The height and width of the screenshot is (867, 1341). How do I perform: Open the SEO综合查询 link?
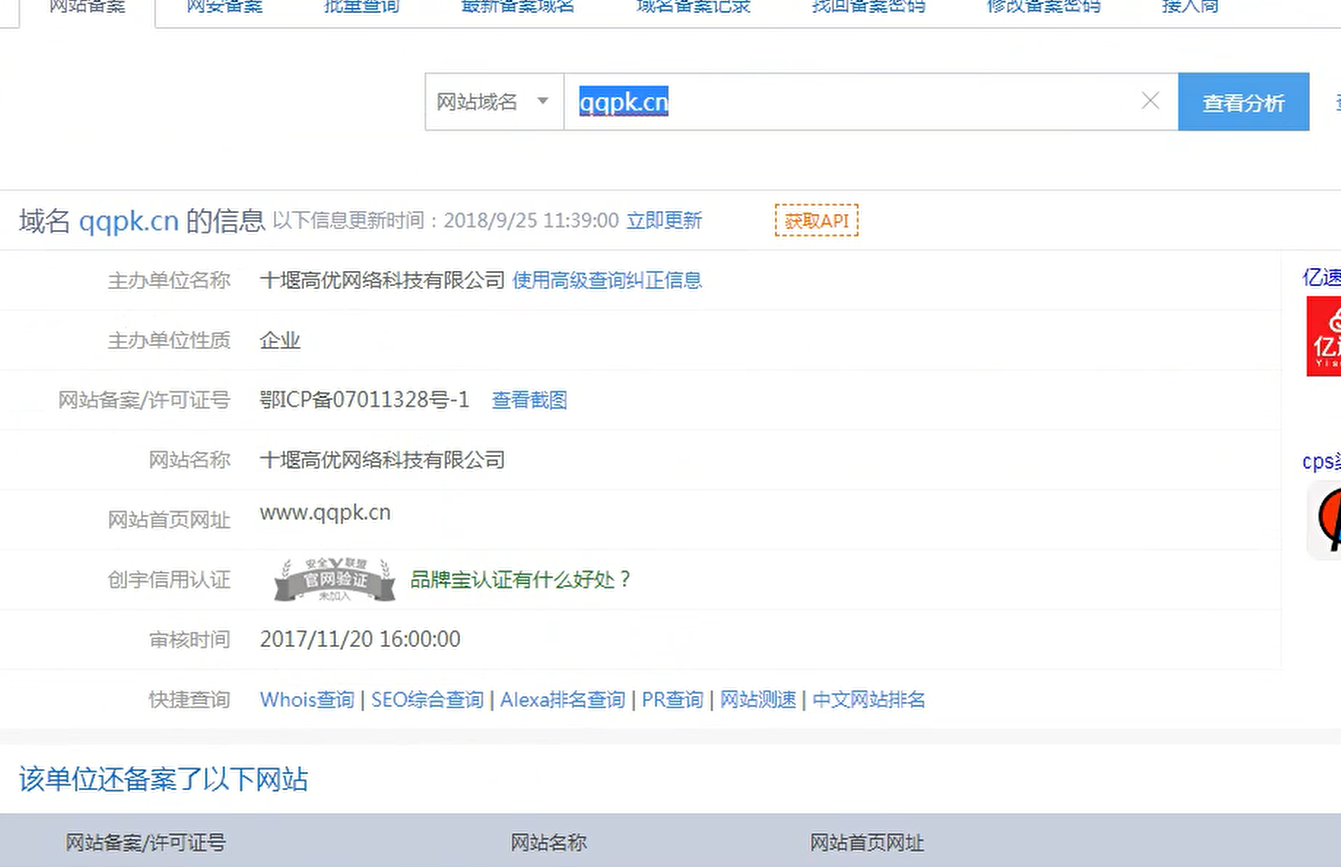coord(427,700)
